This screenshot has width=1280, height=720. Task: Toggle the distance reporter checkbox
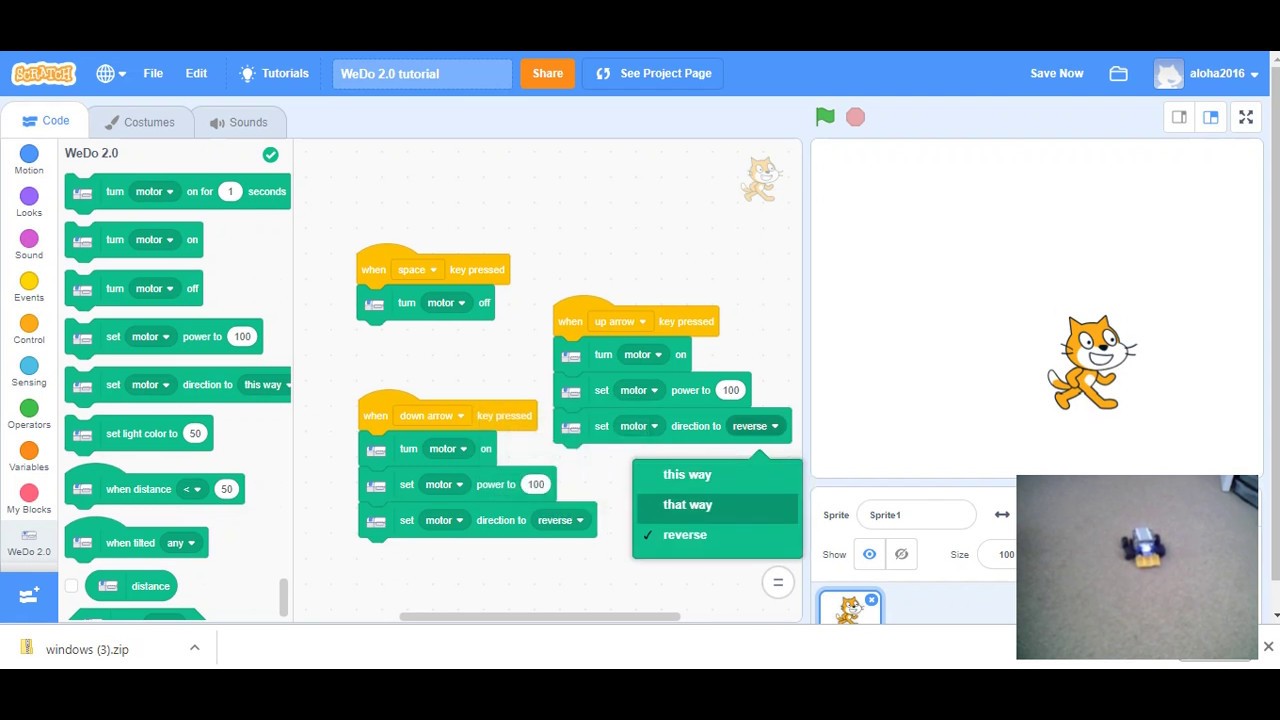(71, 586)
